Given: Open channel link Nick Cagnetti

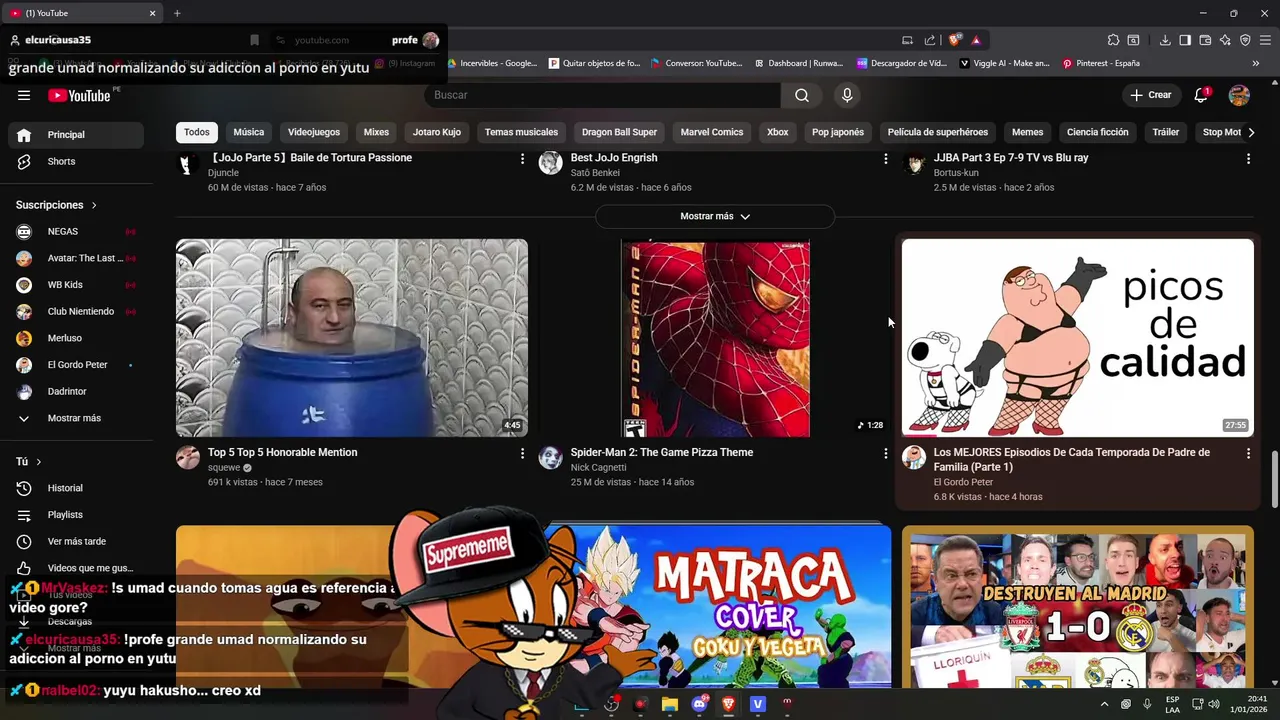Looking at the screenshot, I should (598, 468).
